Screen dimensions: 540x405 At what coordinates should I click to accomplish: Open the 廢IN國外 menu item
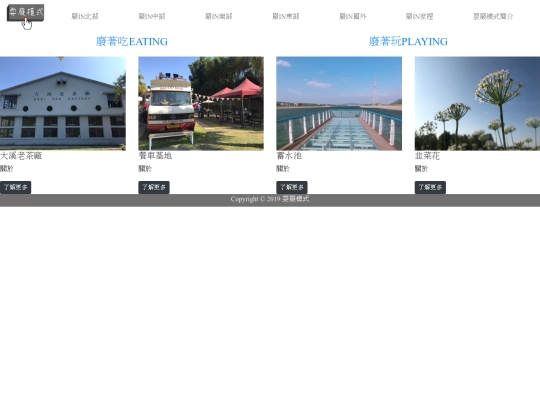(353, 16)
